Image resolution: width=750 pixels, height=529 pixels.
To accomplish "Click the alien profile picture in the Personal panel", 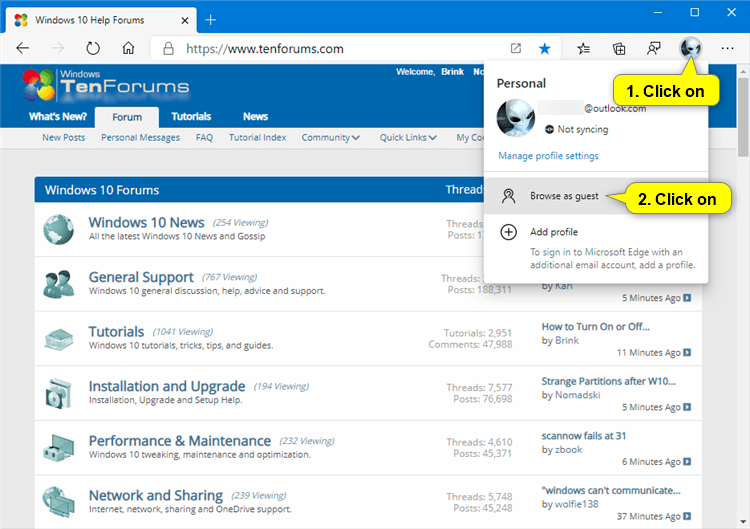I will 516,118.
